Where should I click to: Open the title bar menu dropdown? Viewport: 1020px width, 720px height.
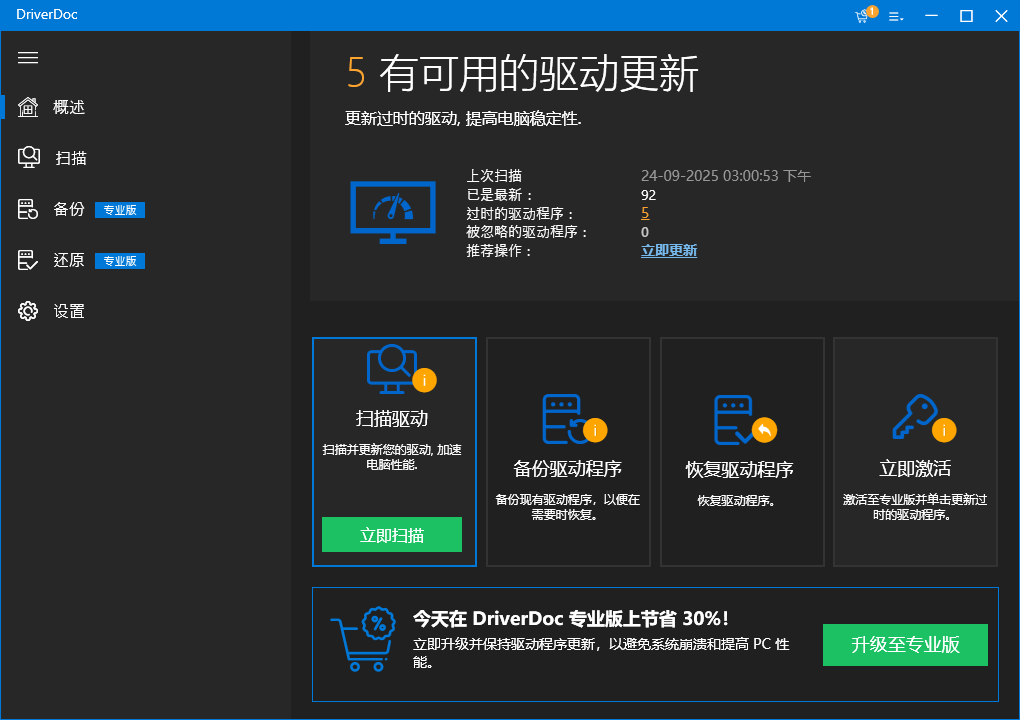point(895,16)
